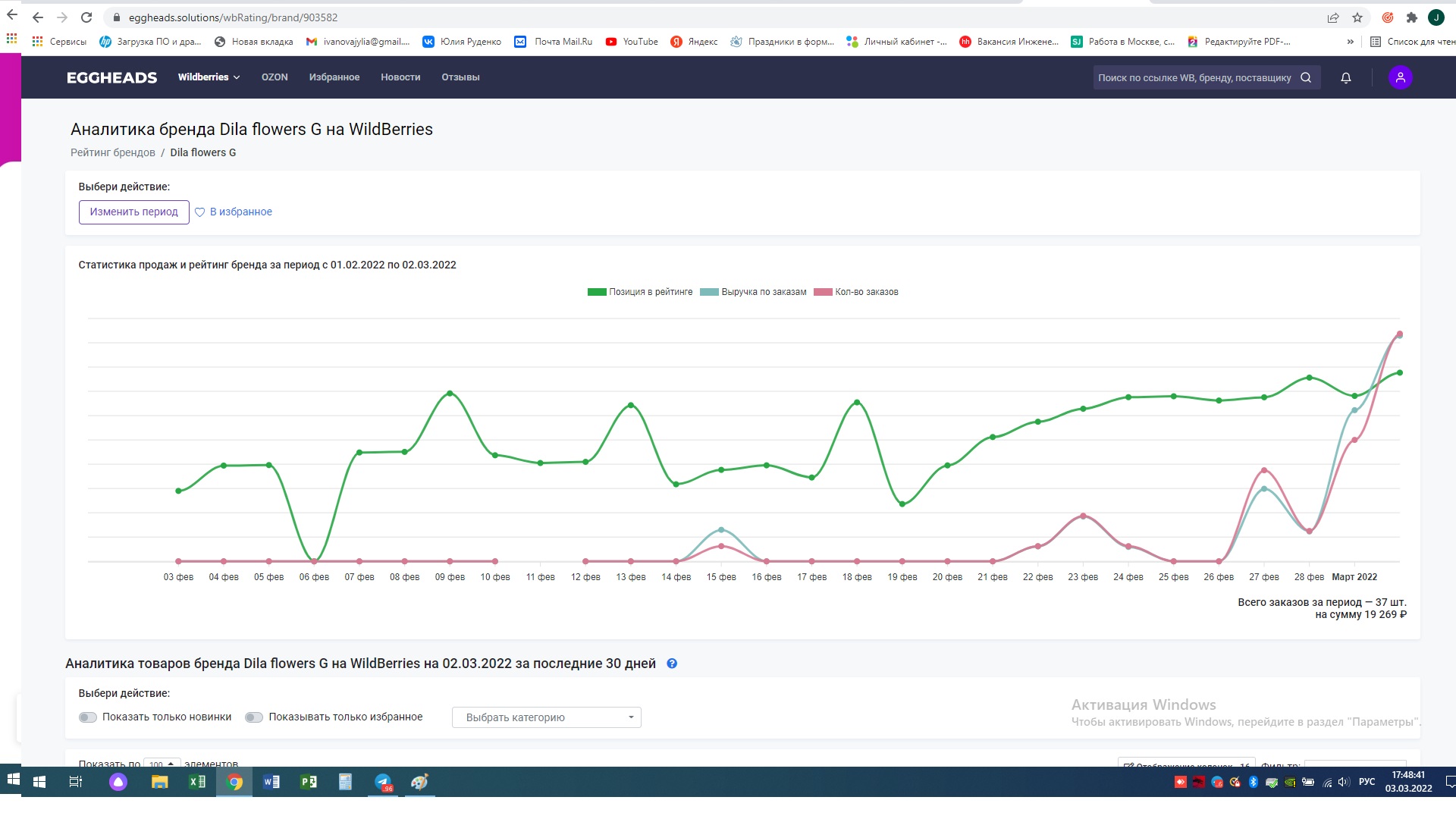Open Telegram in the taskbar
Image resolution: width=1456 pixels, height=819 pixels.
(383, 782)
